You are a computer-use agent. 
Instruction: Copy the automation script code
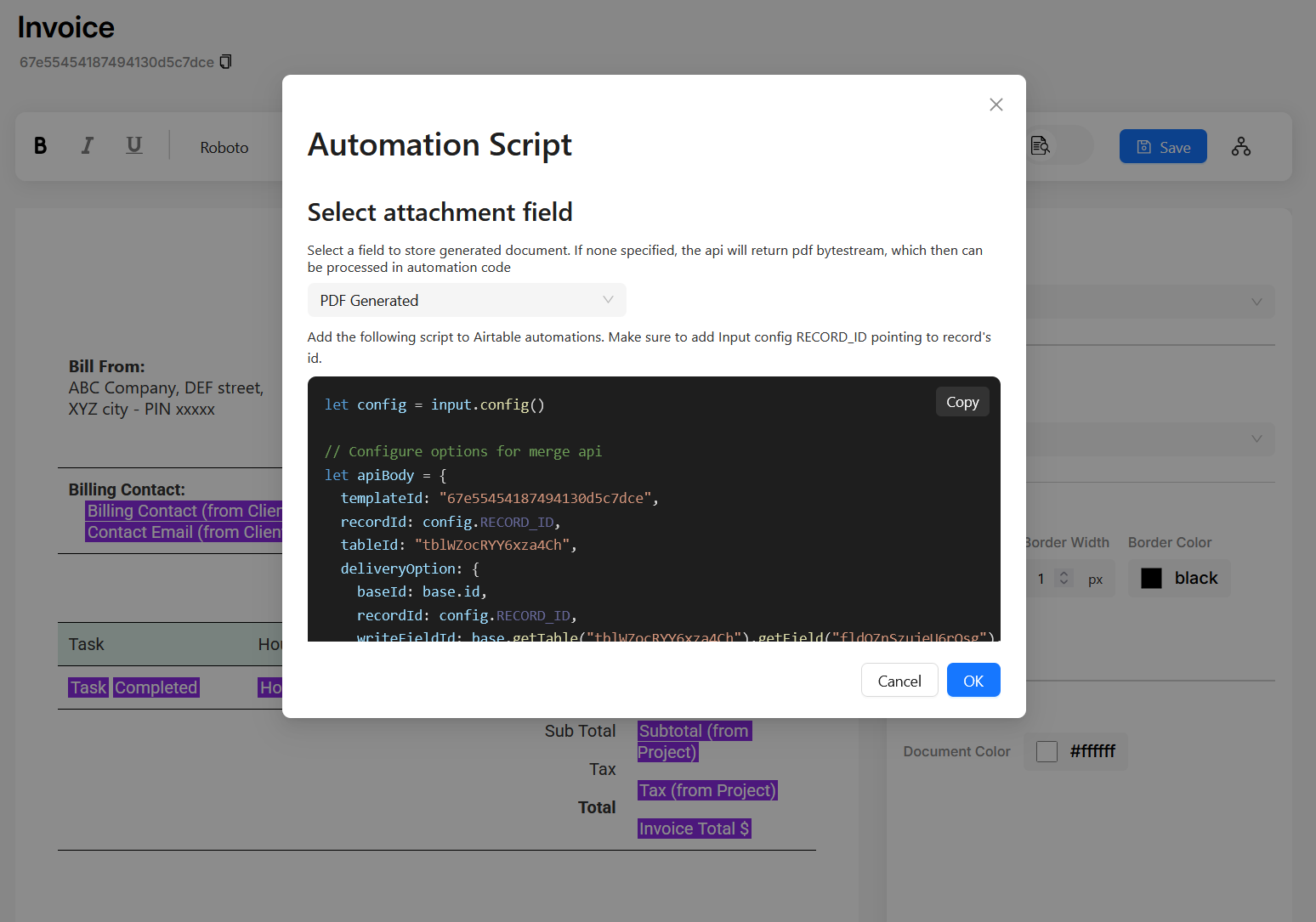pos(962,402)
